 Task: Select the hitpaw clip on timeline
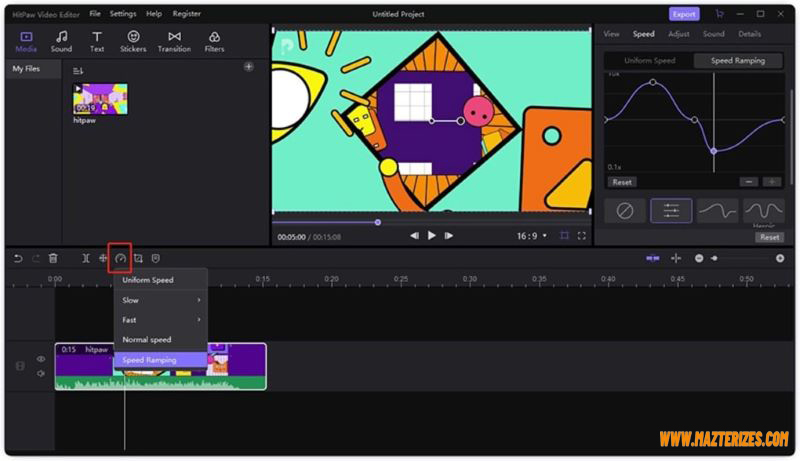coord(161,367)
